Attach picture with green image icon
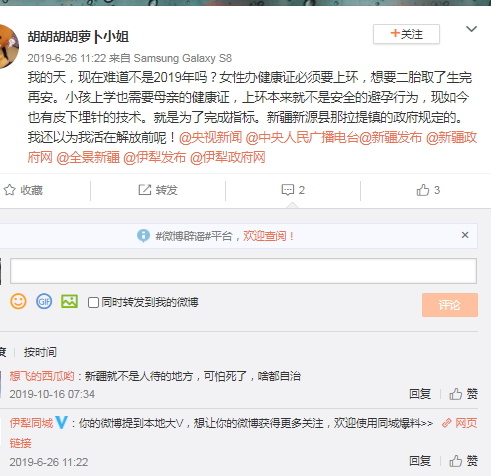This screenshot has width=491, height=476. coord(69,301)
